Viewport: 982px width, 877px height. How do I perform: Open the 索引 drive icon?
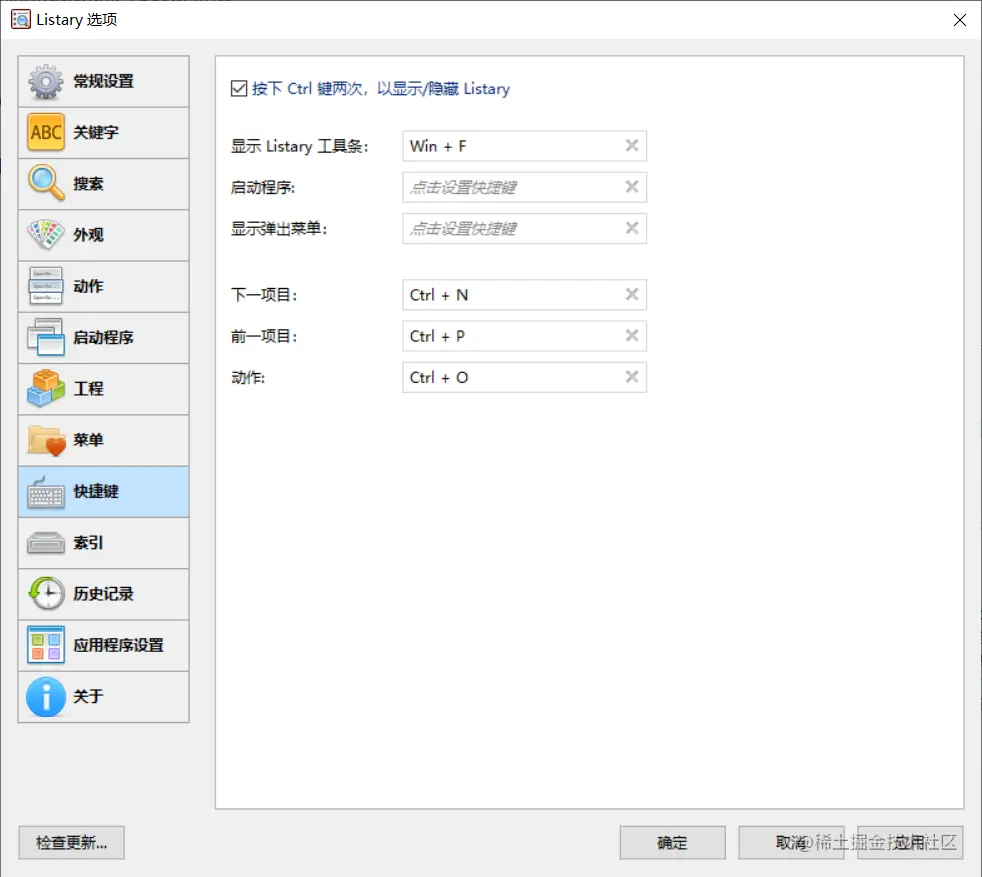pyautogui.click(x=45, y=543)
